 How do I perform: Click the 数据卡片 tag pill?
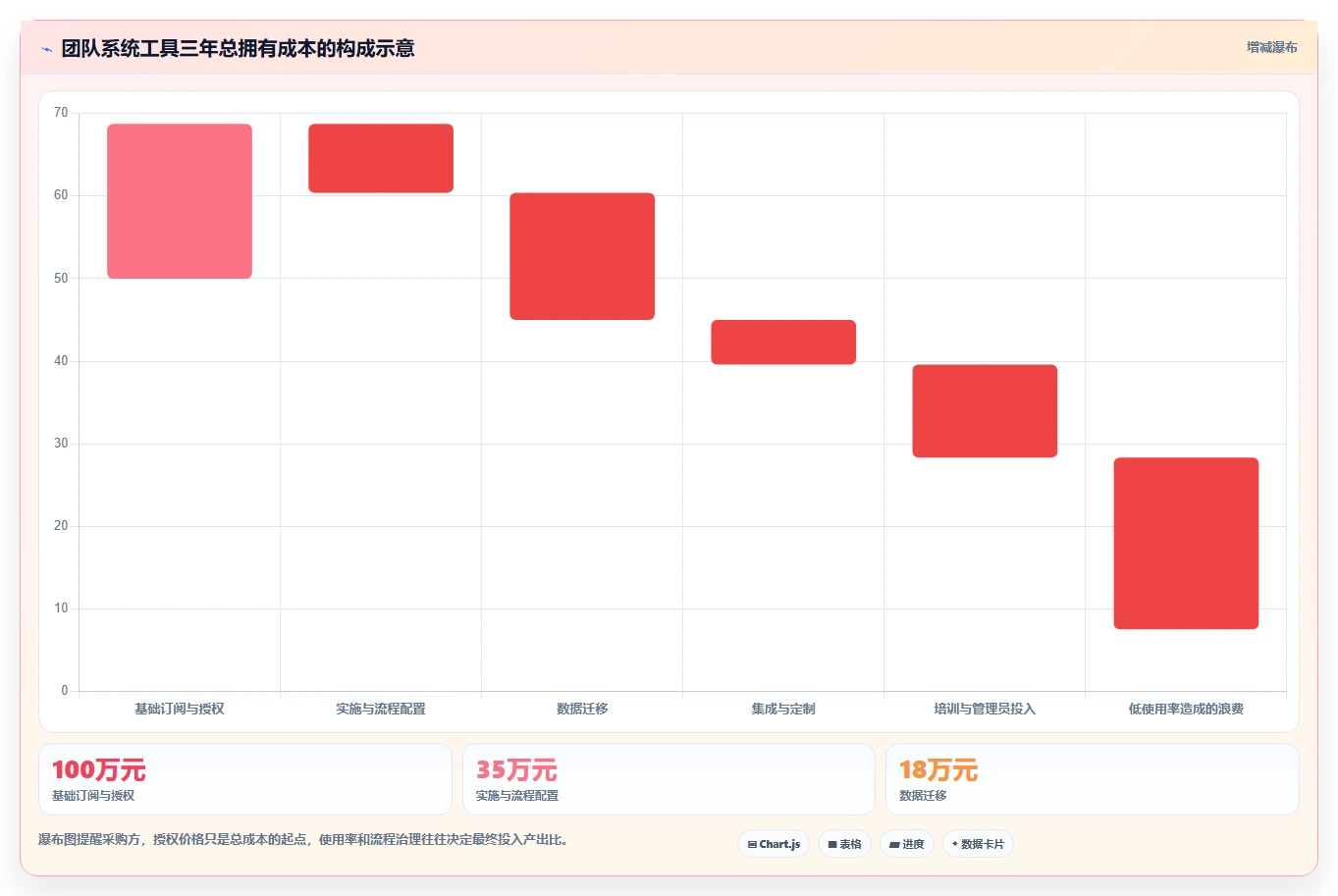click(x=978, y=844)
